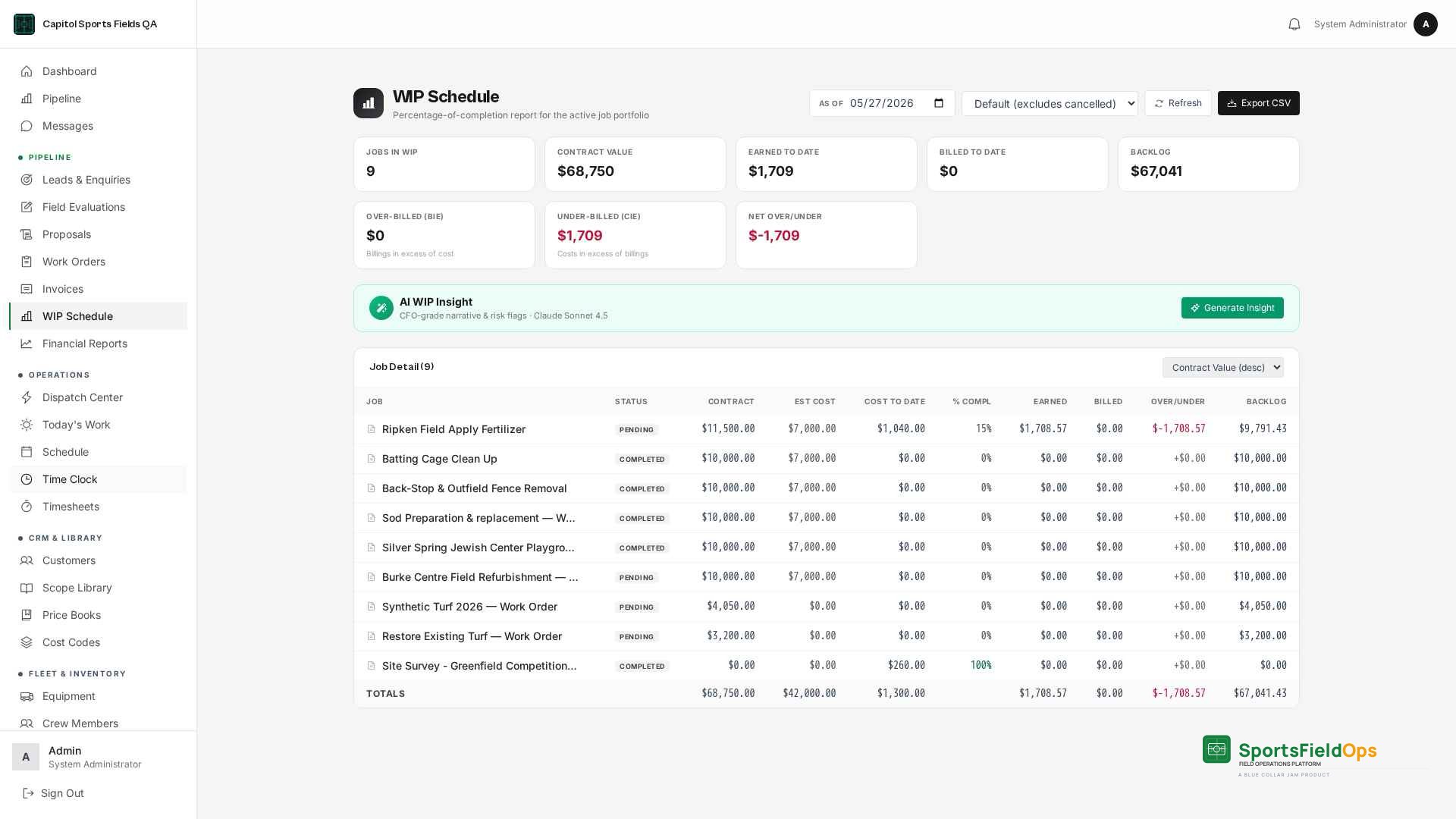Screen dimensions: 1456x819
Task: Click the Under-Billed (CIE) card
Action: click(x=635, y=235)
